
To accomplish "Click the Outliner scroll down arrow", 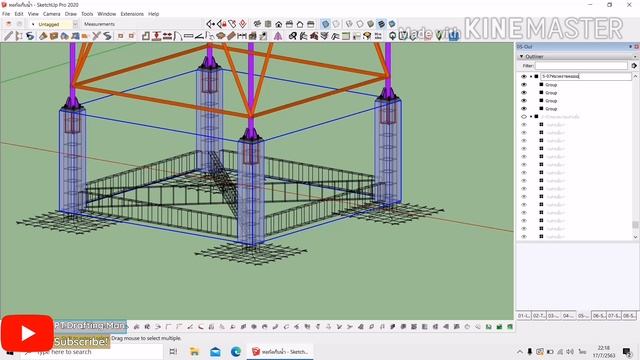I will click(x=635, y=237).
